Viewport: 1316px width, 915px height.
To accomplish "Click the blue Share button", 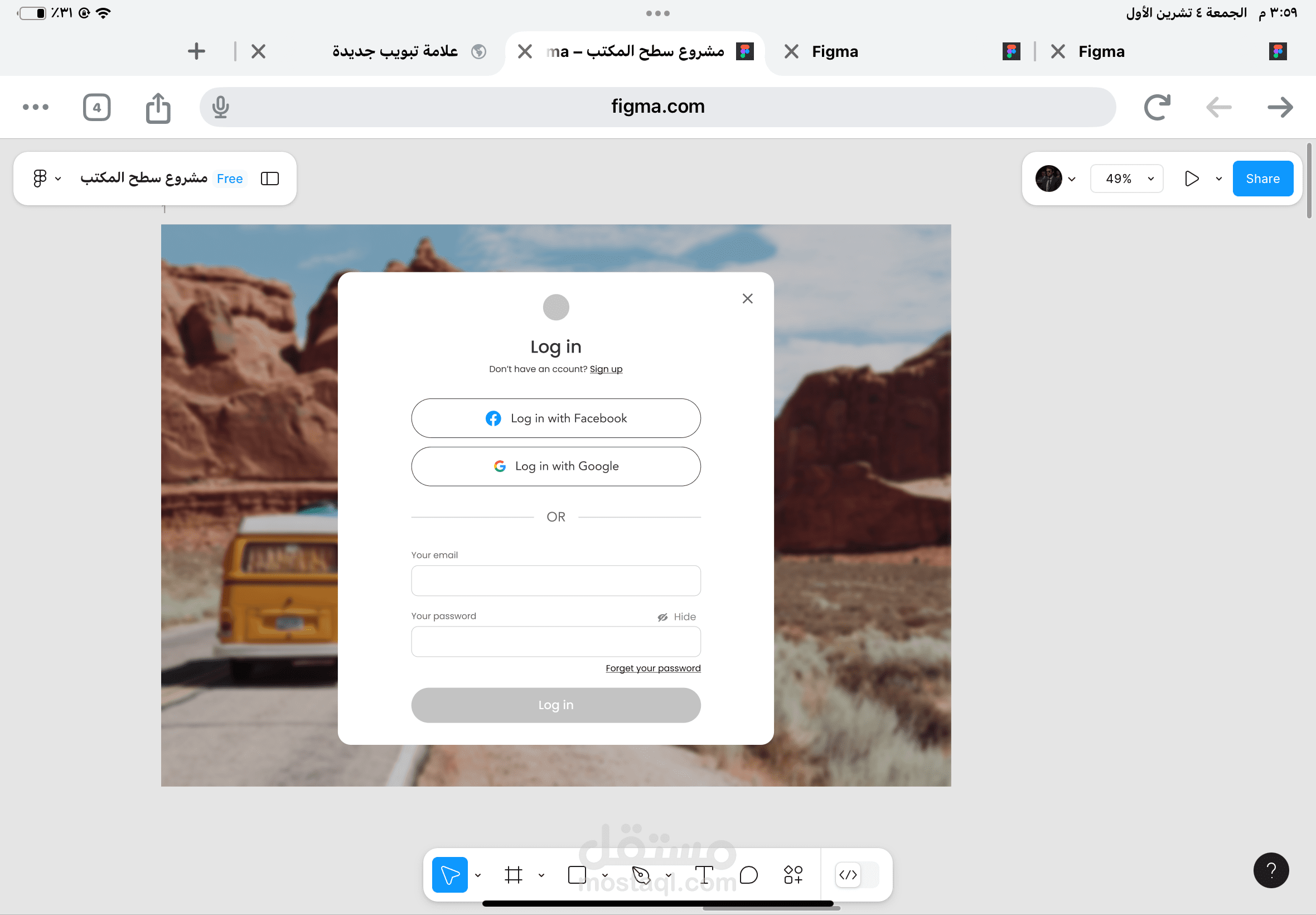I will point(1262,179).
